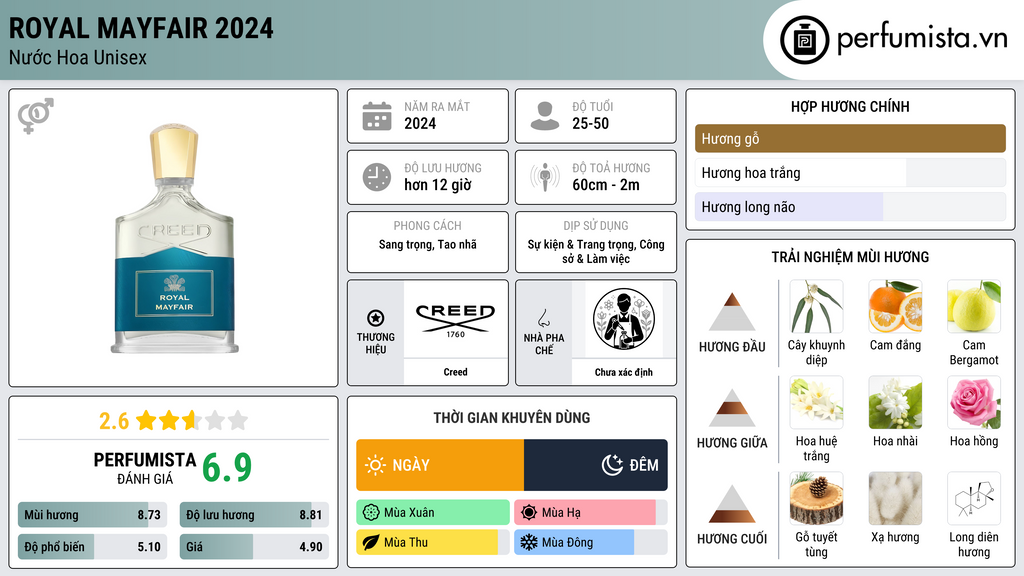This screenshot has height=576, width=1024.
Task: Click the star badge icon above Thương Hiệu
Action: coord(376,318)
